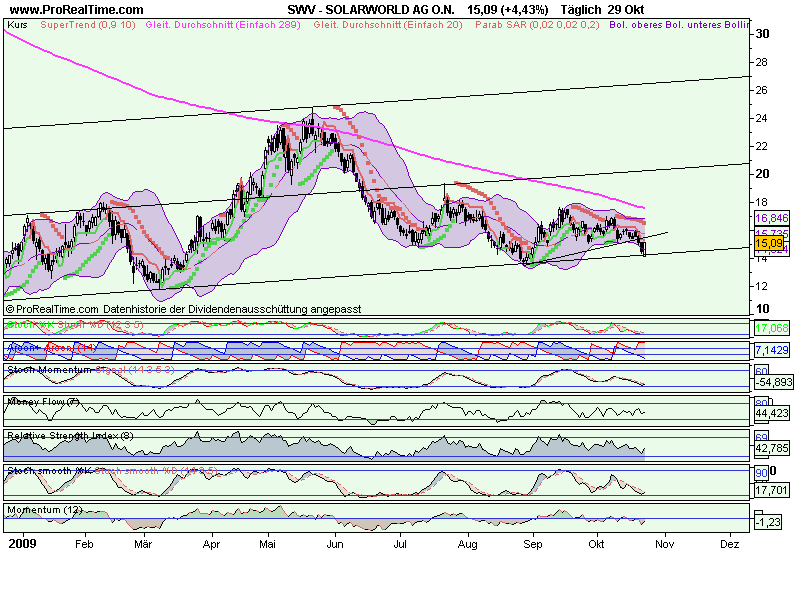Image resolution: width=800 pixels, height=600 pixels.
Task: Click the 20 price axis label
Action: point(762,174)
